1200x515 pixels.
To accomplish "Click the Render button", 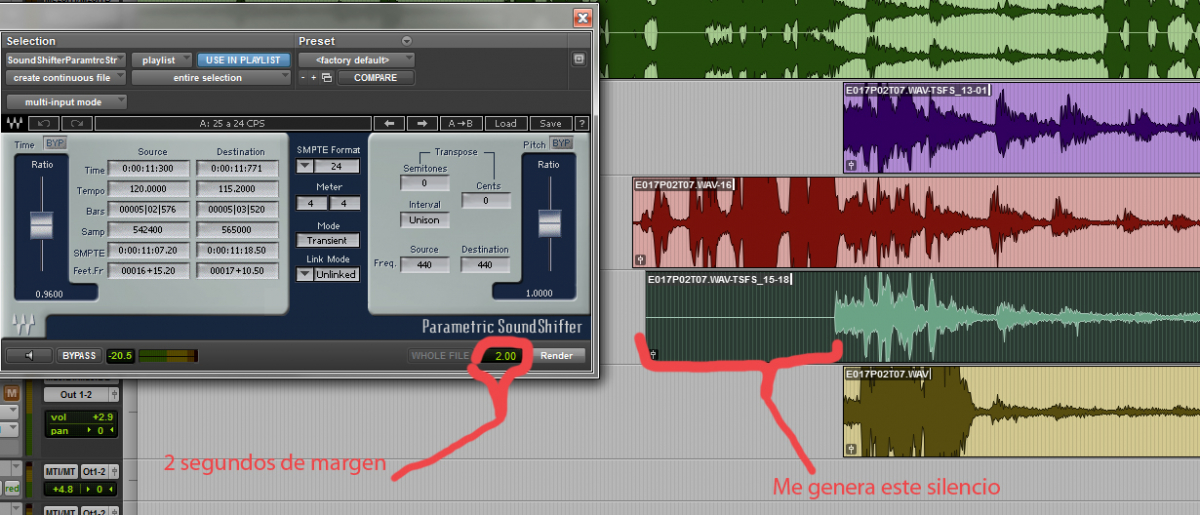I will (558, 355).
